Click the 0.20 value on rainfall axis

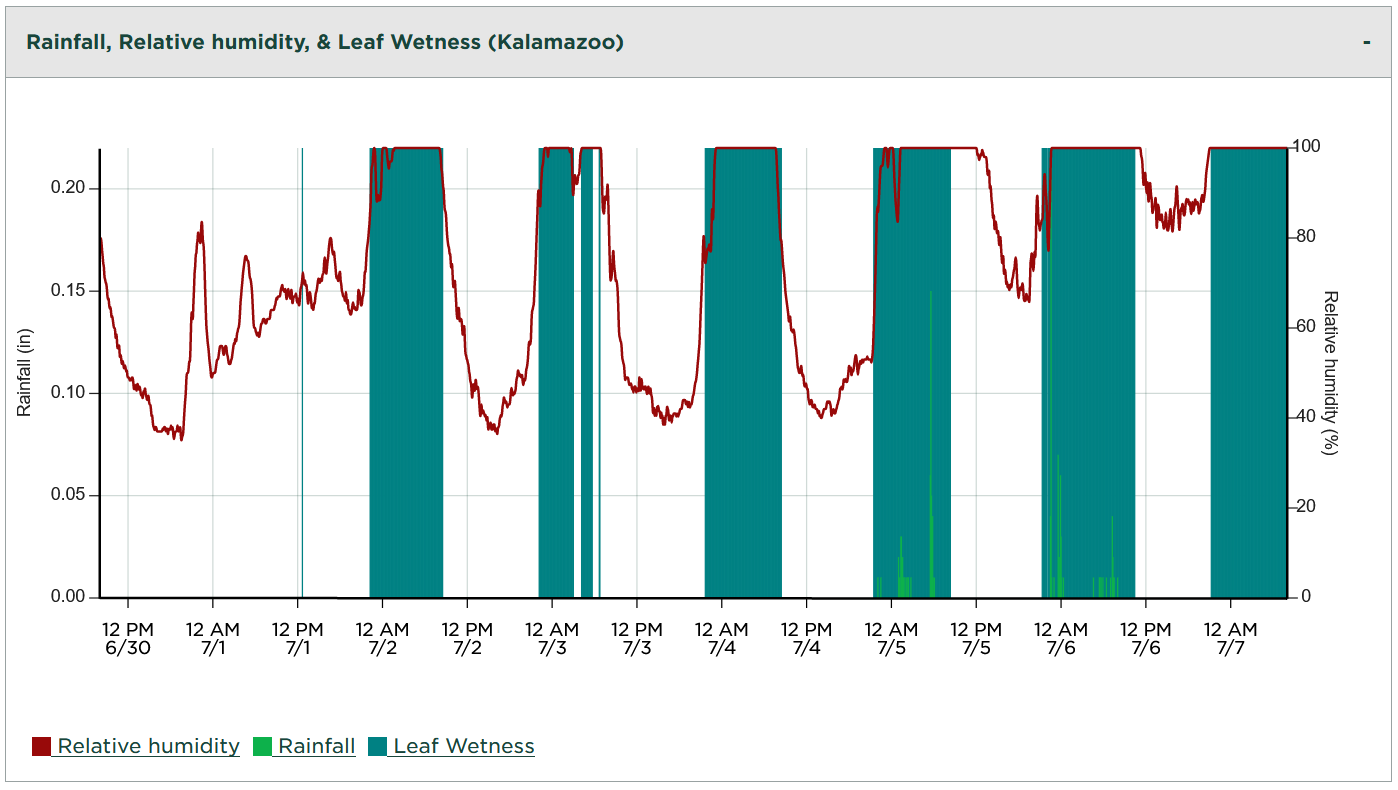click(69, 185)
